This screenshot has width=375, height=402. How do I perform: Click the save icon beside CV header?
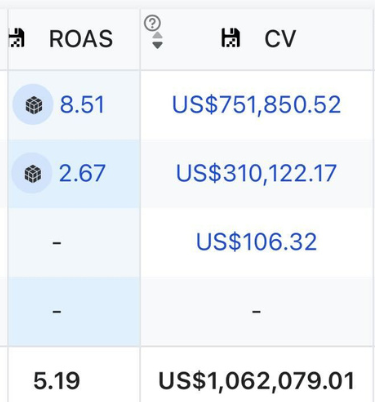click(231, 38)
